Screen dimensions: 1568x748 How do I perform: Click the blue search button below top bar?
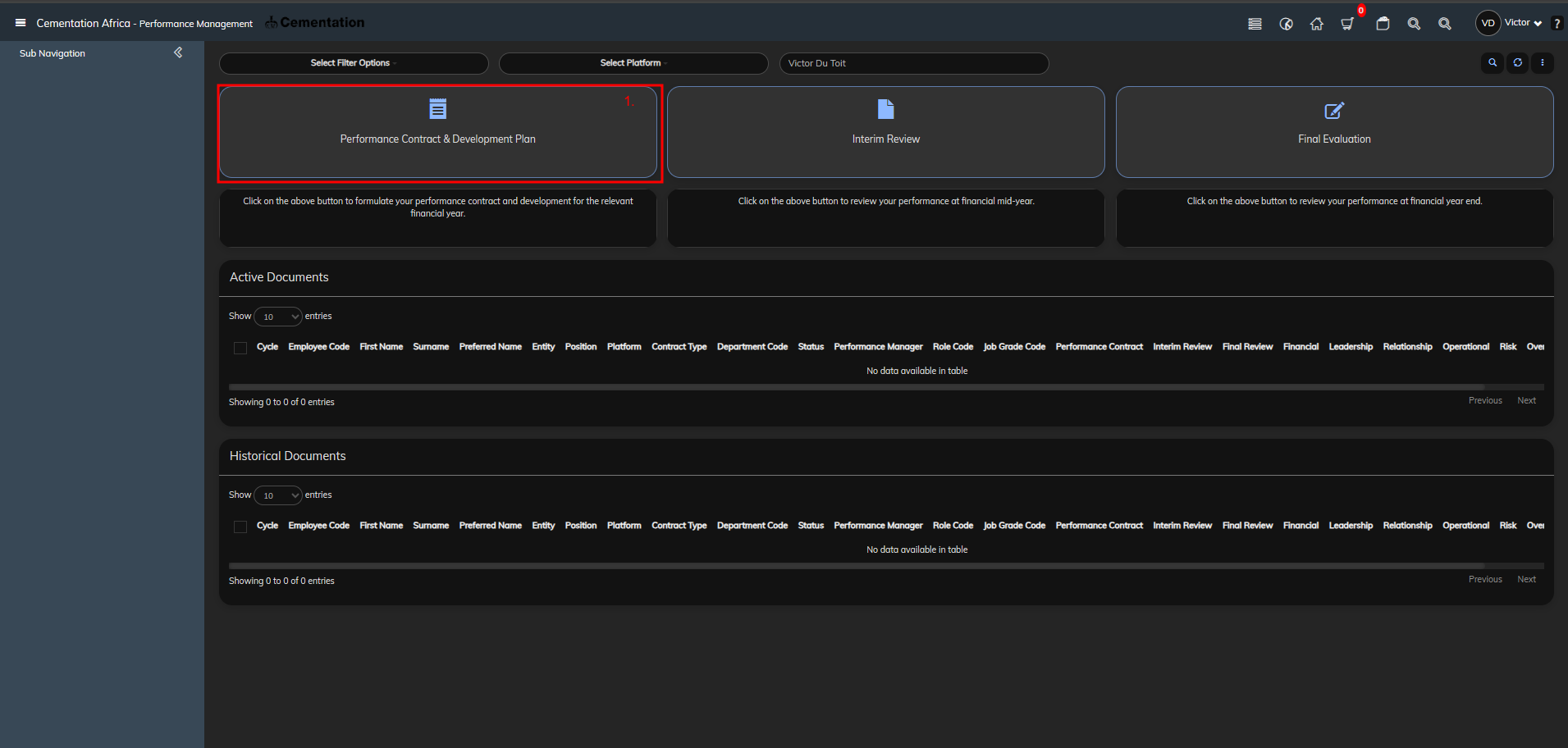point(1493,63)
